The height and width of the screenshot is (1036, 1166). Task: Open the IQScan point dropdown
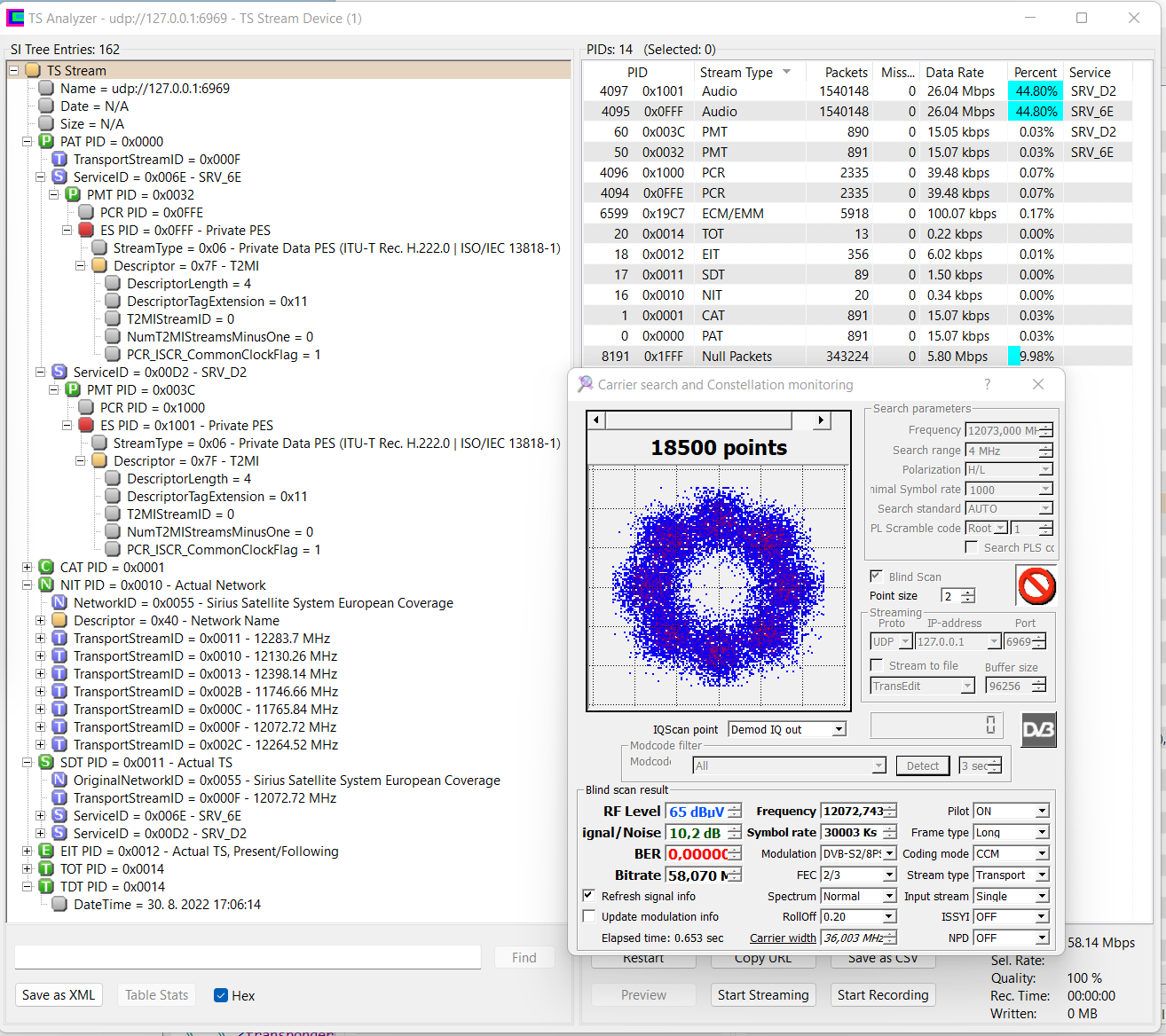839,729
